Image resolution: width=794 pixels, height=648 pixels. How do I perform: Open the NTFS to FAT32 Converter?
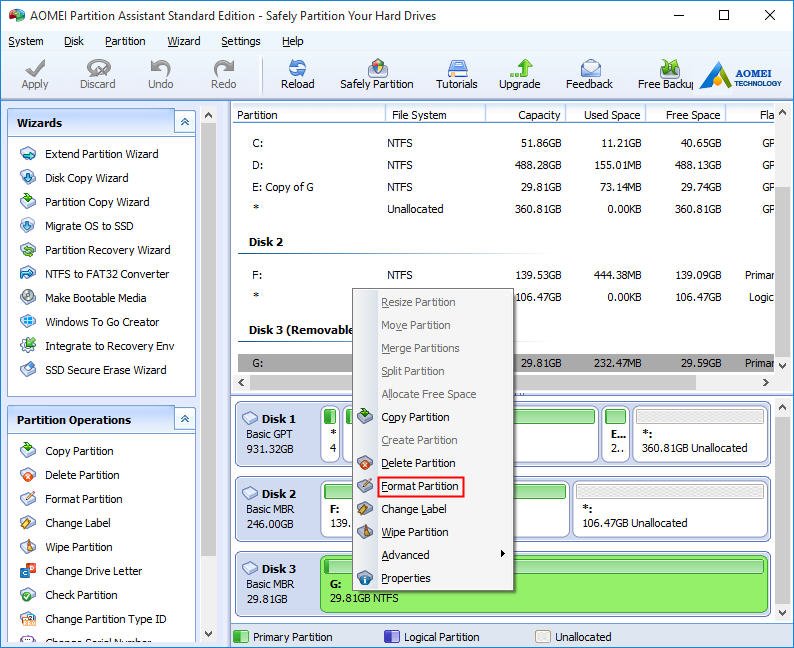click(x=94, y=274)
